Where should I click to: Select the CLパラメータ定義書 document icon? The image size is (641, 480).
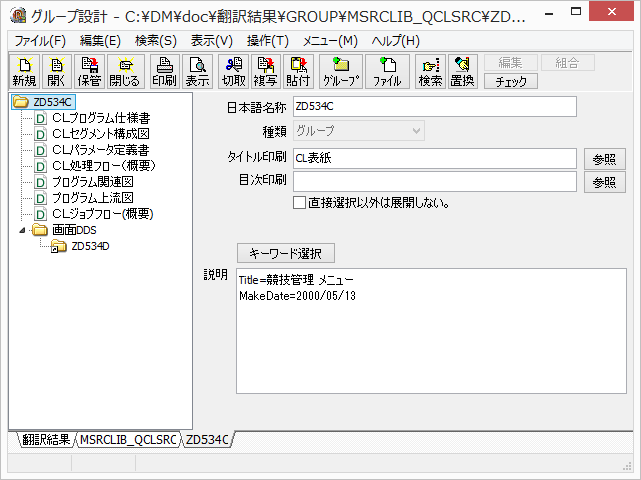click(40, 150)
